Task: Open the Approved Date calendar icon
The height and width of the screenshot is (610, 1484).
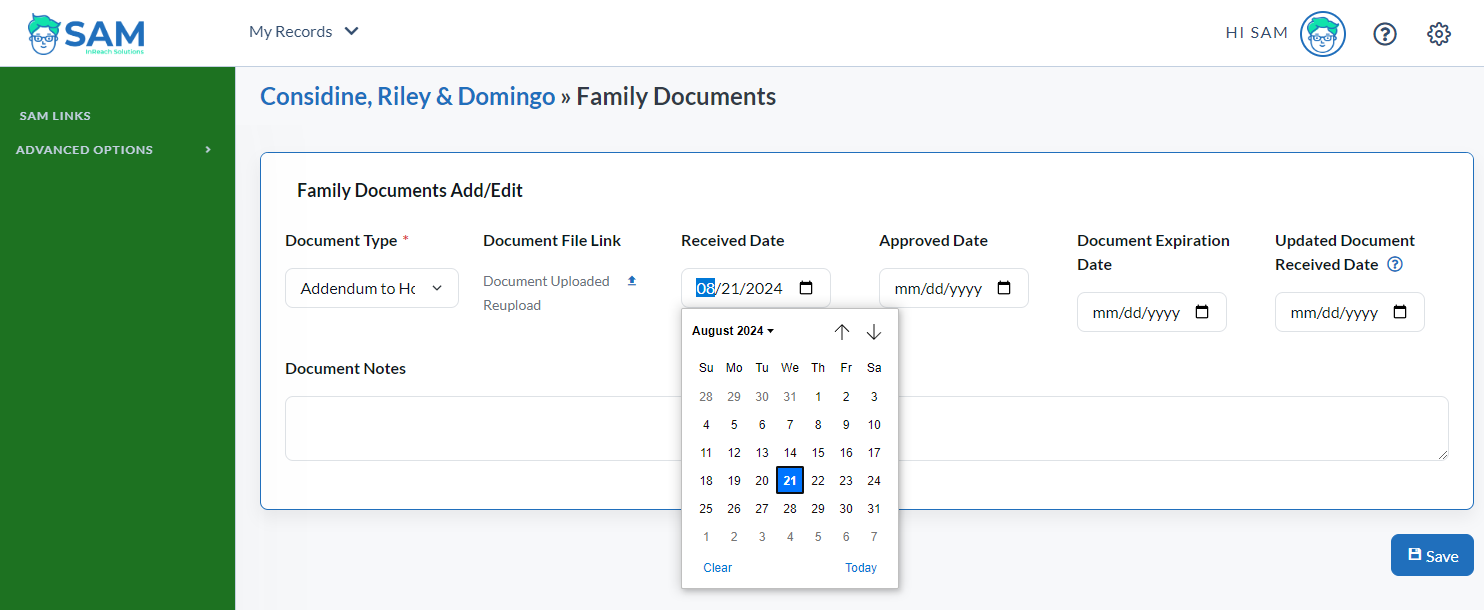Action: (x=1005, y=288)
